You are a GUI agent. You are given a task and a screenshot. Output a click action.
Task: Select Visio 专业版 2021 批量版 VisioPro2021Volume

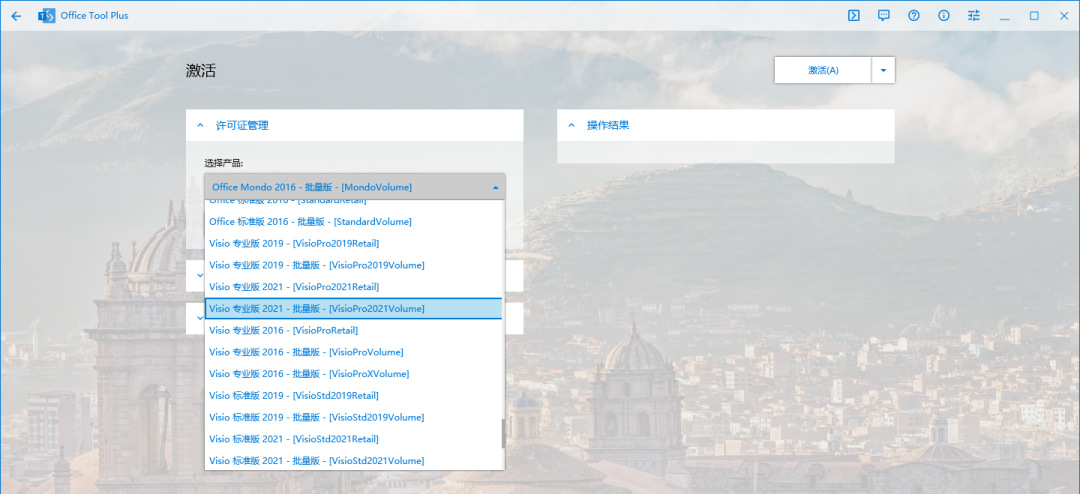(353, 309)
